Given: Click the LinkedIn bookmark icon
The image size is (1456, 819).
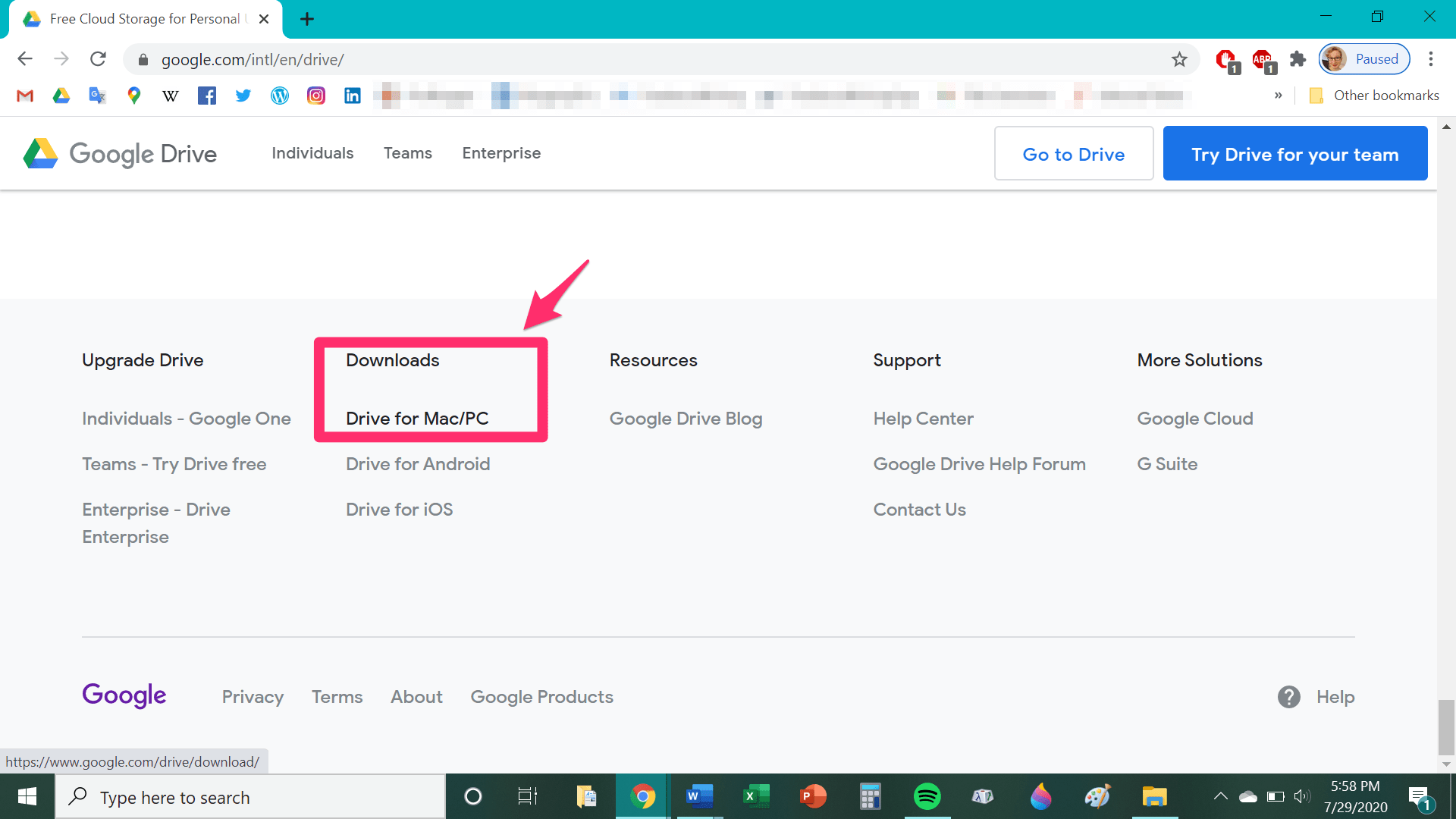Looking at the screenshot, I should (x=353, y=96).
